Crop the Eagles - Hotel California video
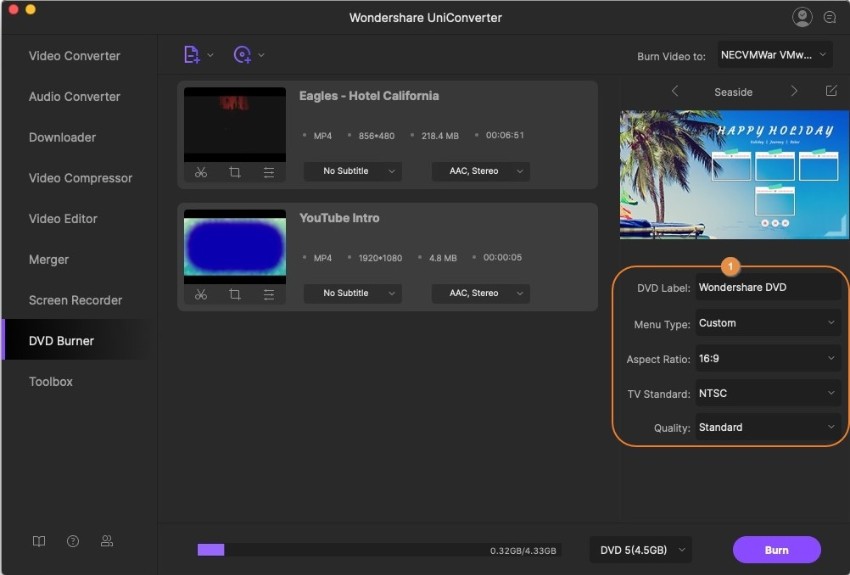Image resolution: width=850 pixels, height=575 pixels. 235,172
